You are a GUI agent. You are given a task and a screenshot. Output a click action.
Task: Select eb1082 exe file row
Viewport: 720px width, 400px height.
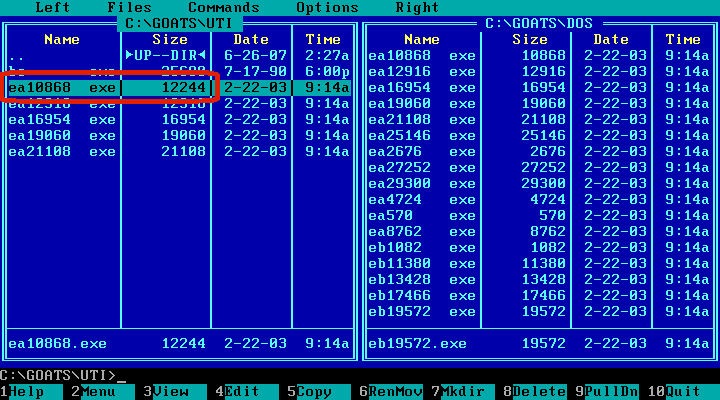(539, 248)
